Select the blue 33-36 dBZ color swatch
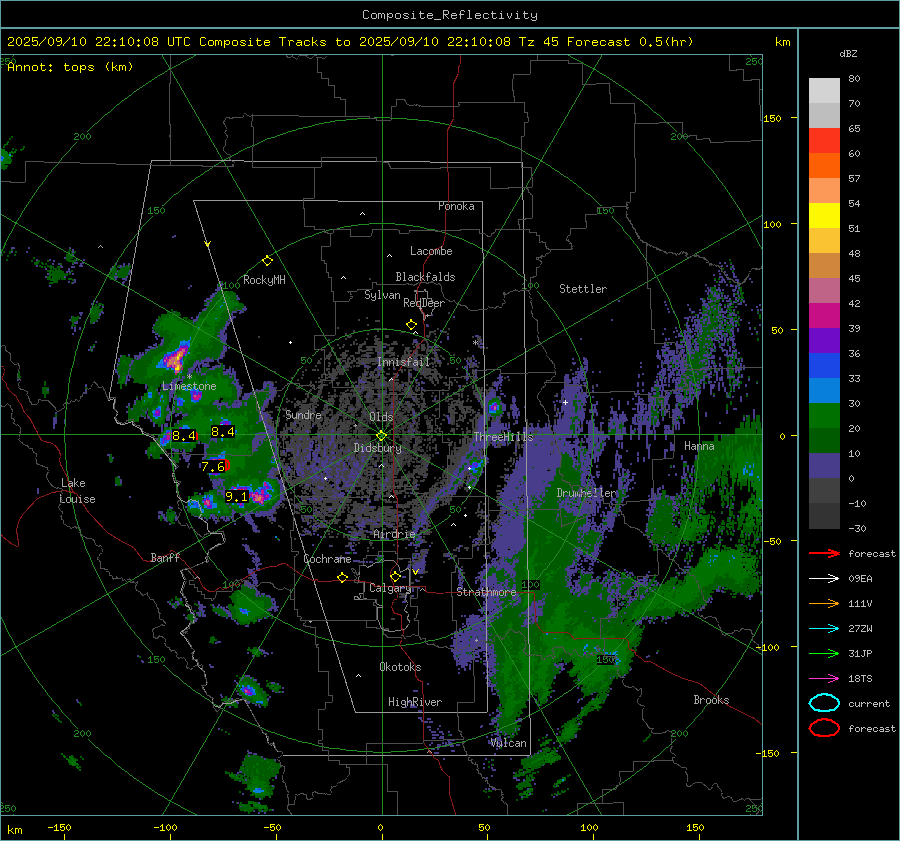900x841 pixels. pyautogui.click(x=824, y=366)
